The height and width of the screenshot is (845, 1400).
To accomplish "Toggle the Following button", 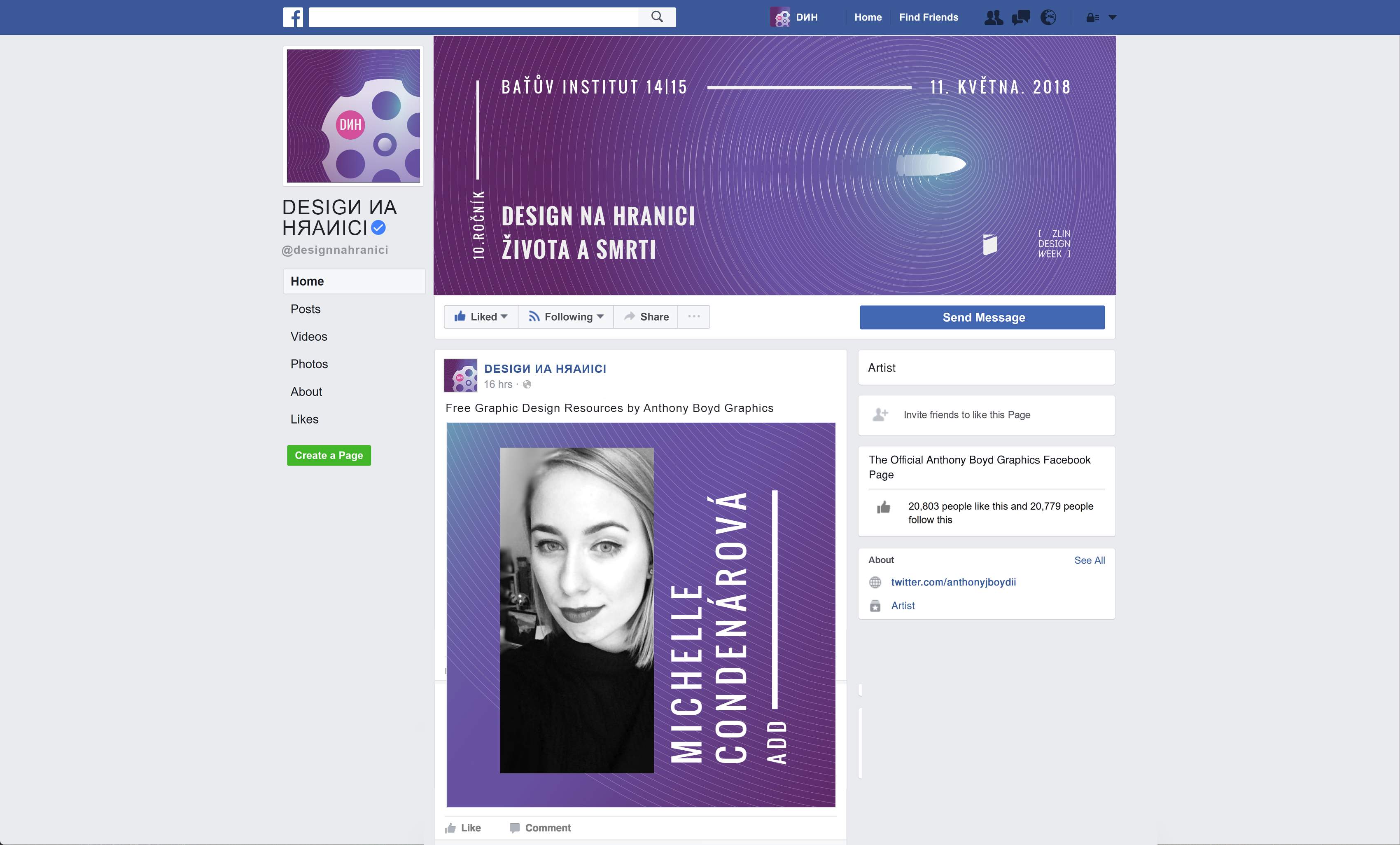I will tap(566, 317).
